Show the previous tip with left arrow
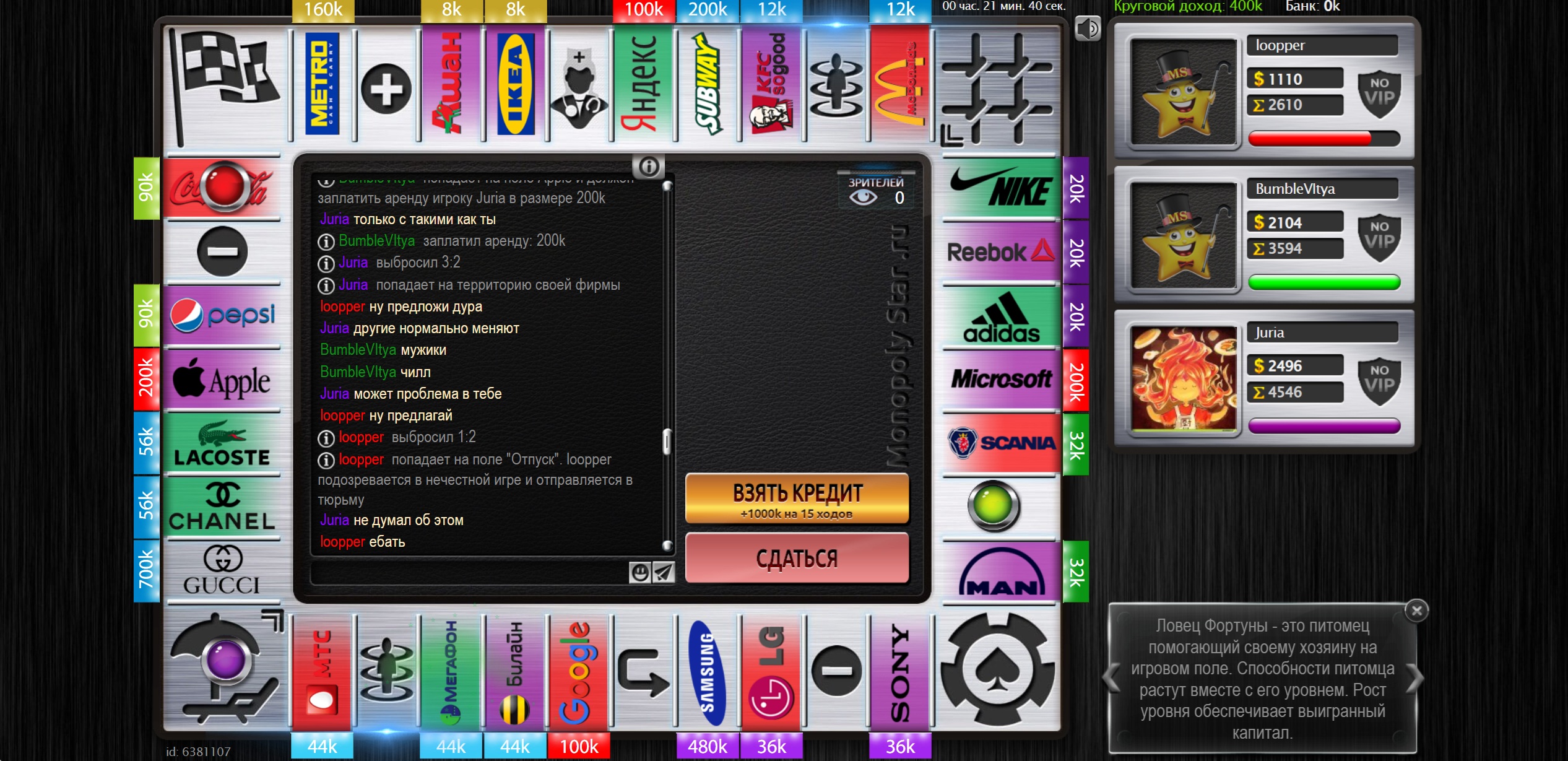 (x=1112, y=677)
